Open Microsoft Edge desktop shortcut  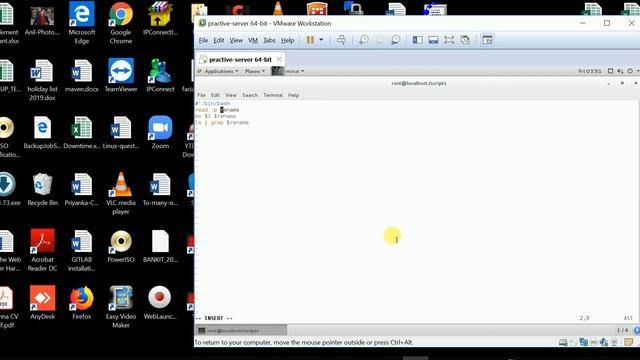click(x=82, y=23)
